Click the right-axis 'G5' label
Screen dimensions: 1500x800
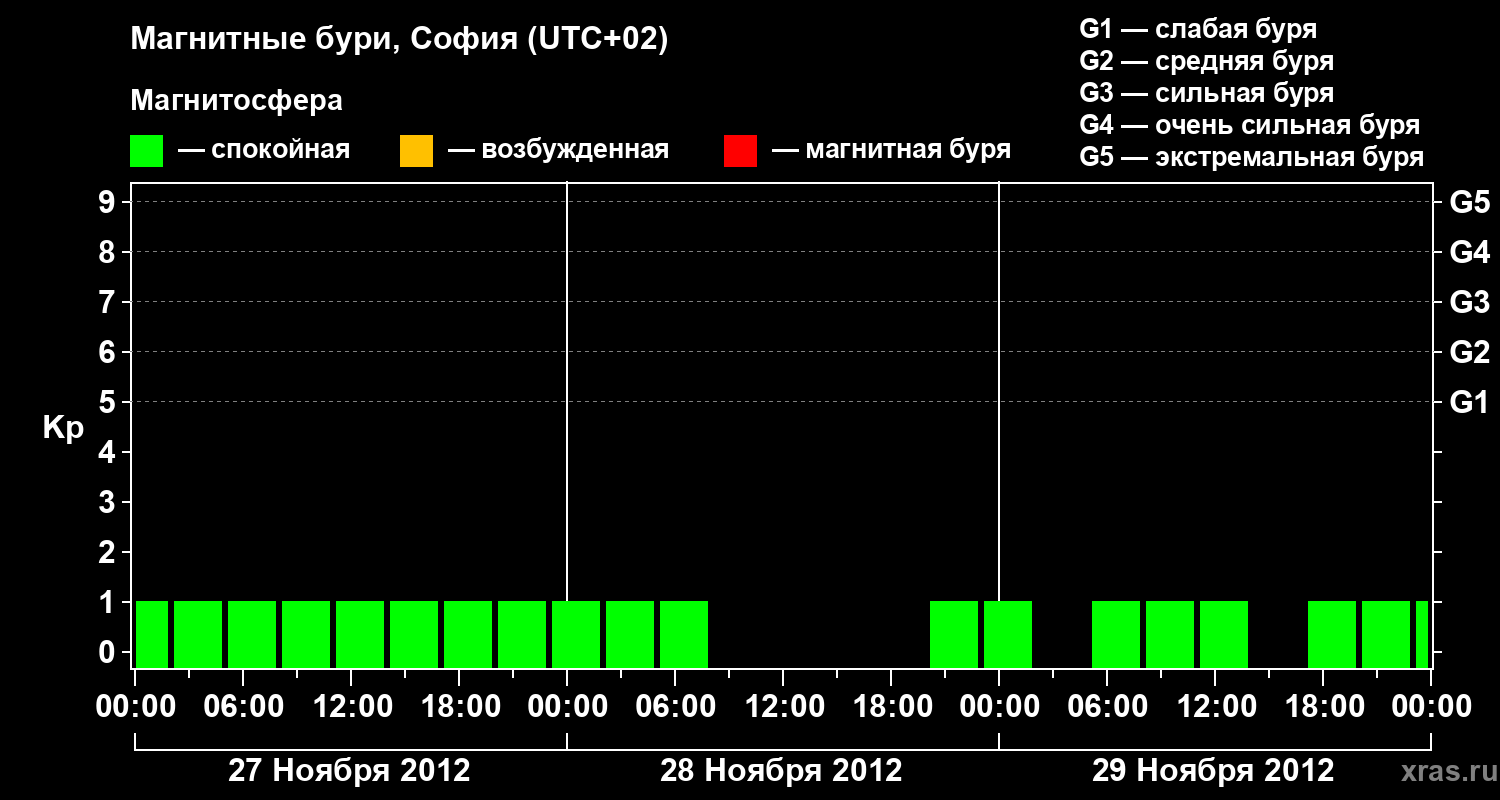[x=1470, y=202]
